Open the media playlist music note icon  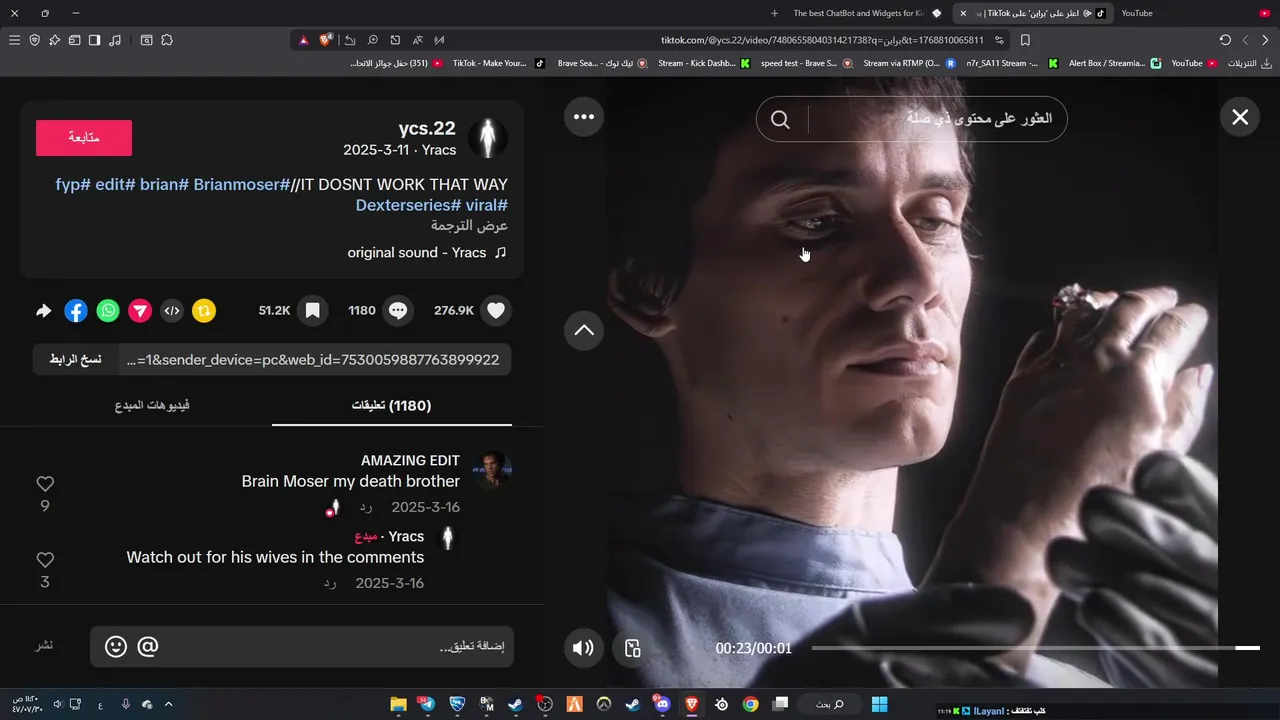115,40
